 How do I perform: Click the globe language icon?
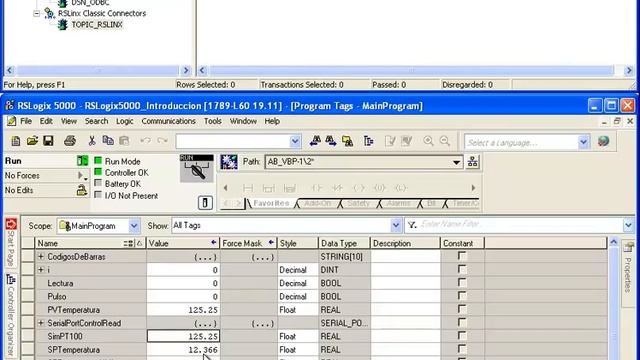[x=603, y=141]
